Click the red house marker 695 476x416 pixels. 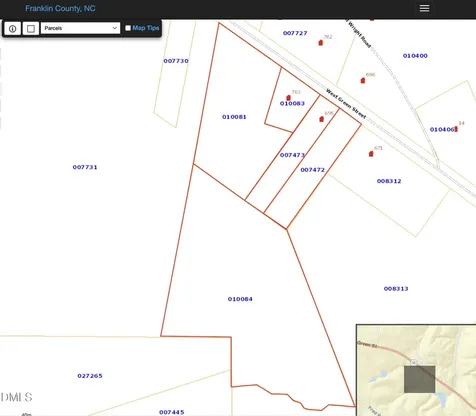(x=321, y=119)
